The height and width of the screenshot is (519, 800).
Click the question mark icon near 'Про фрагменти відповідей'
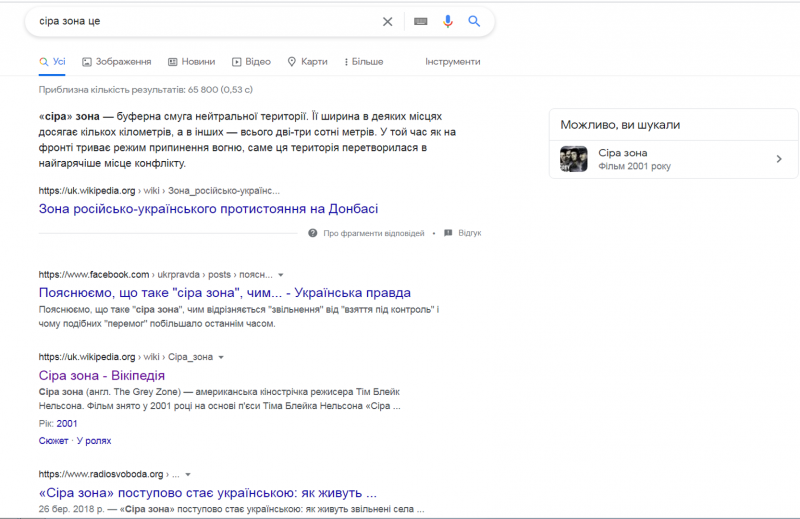pyautogui.click(x=313, y=233)
